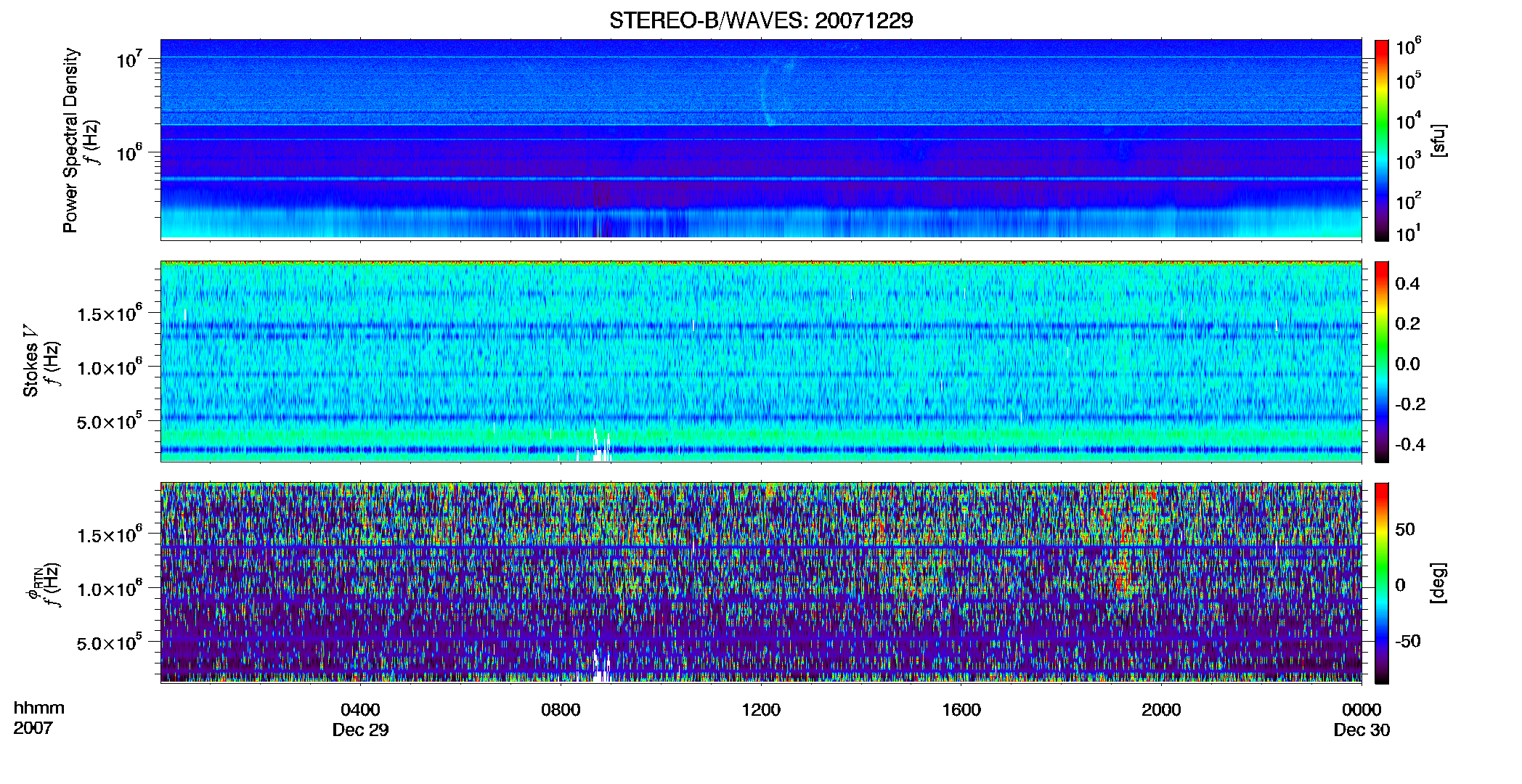Click the 0 value on degrees colorbar

click(1400, 585)
